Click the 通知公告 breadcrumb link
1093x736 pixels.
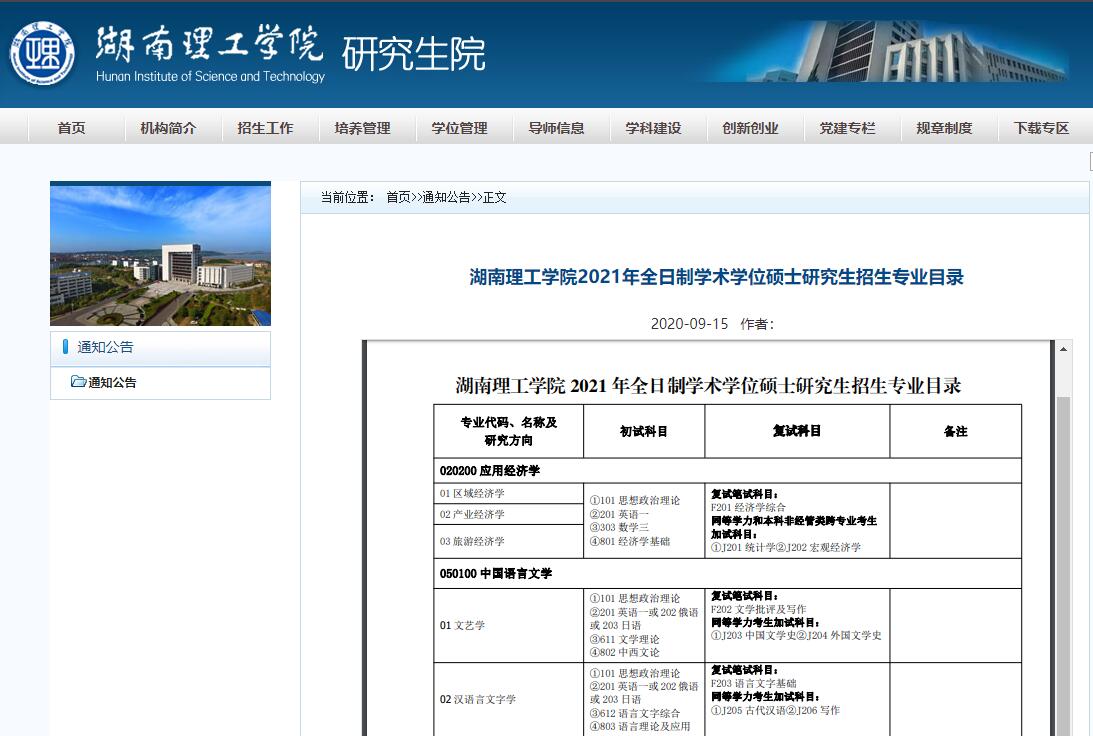446,198
